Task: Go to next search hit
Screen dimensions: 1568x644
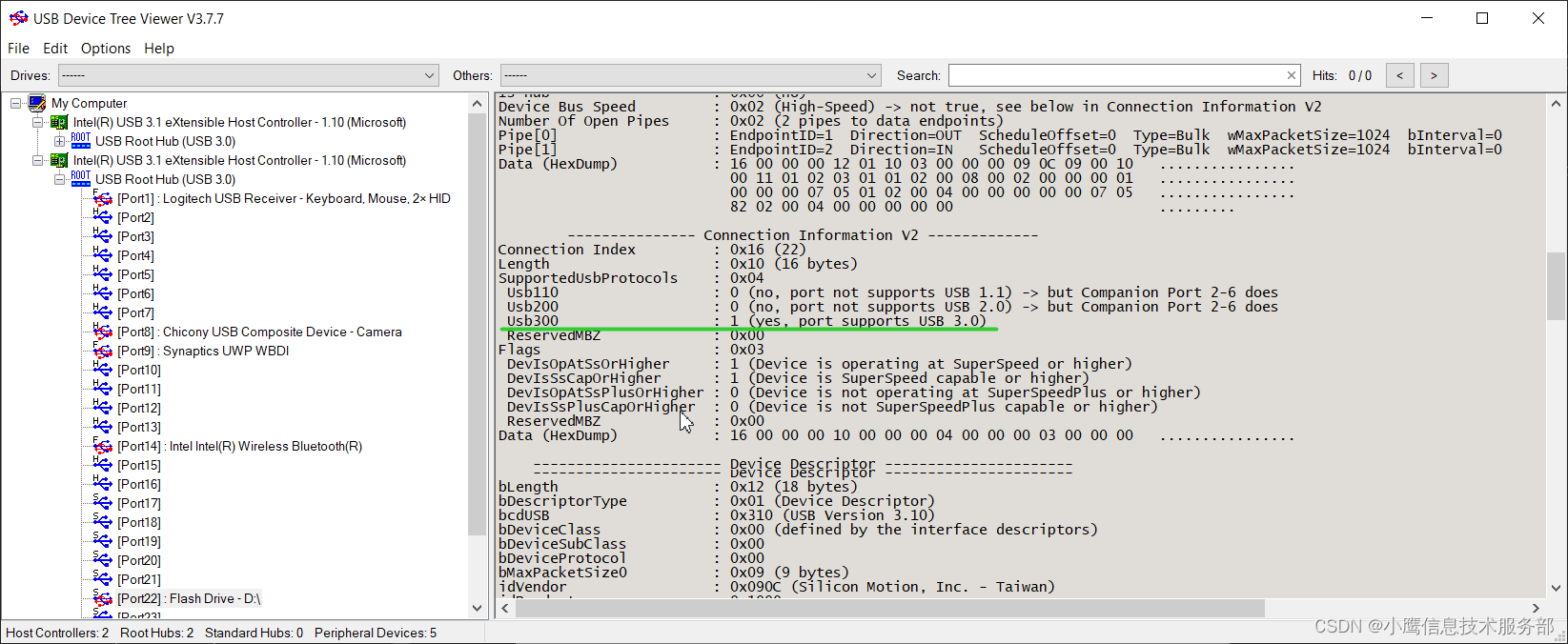Action: 1434,75
